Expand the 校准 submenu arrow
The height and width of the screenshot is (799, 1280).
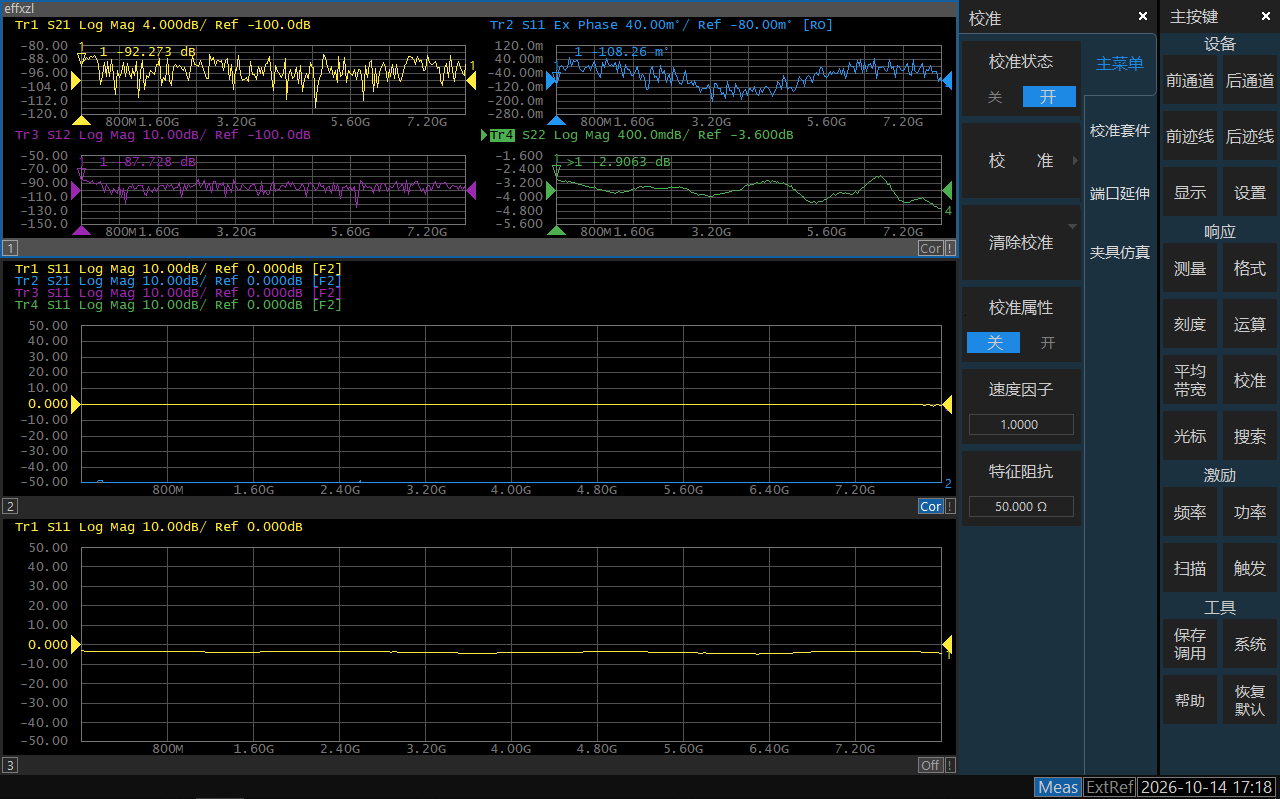[x=1076, y=161]
